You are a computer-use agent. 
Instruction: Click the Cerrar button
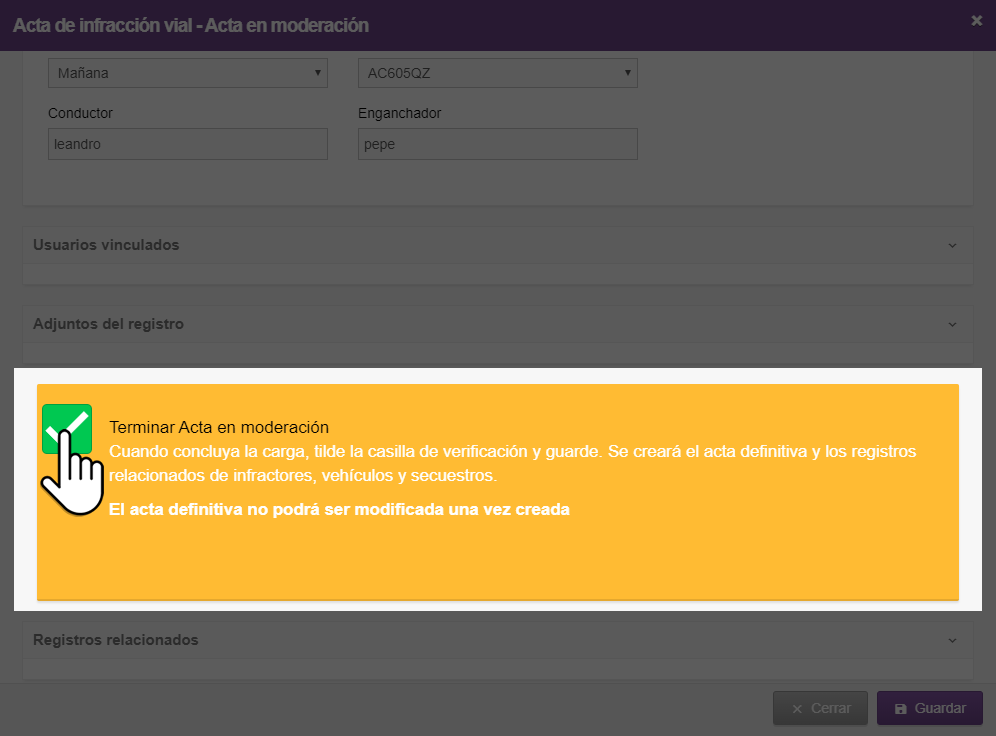[x=820, y=708]
